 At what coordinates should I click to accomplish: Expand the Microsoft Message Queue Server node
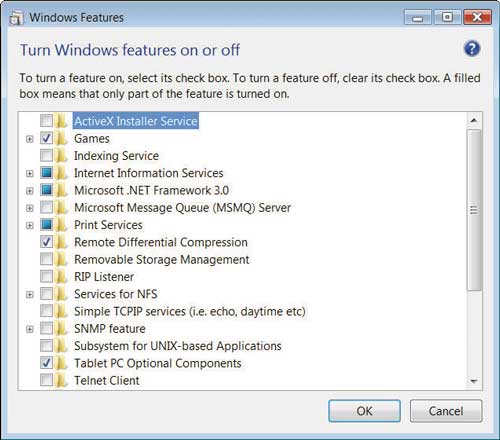tap(30, 208)
